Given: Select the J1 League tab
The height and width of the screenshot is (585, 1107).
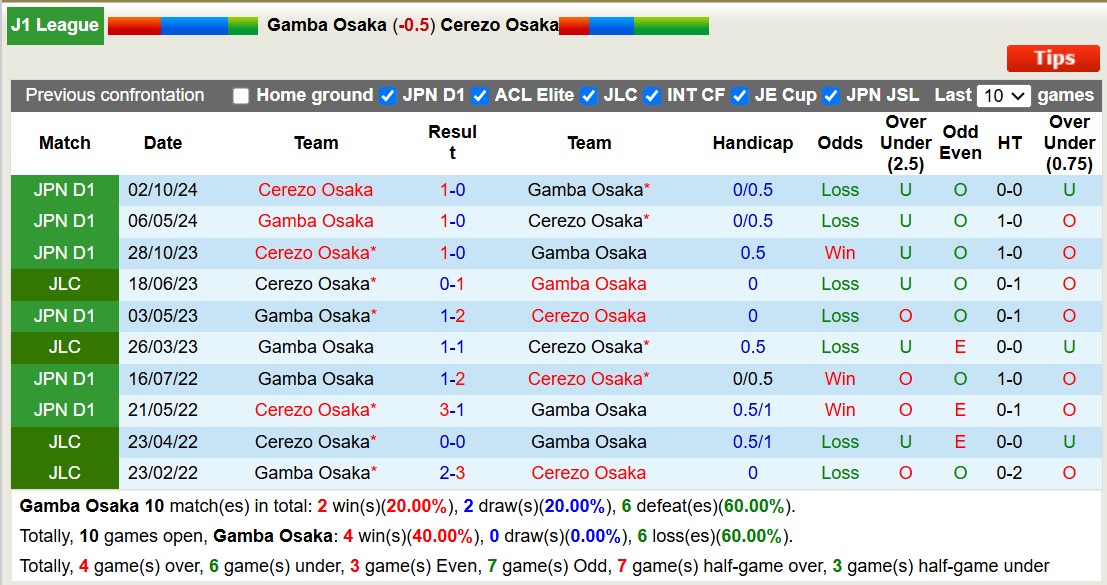Looking at the screenshot, I should (x=55, y=25).
